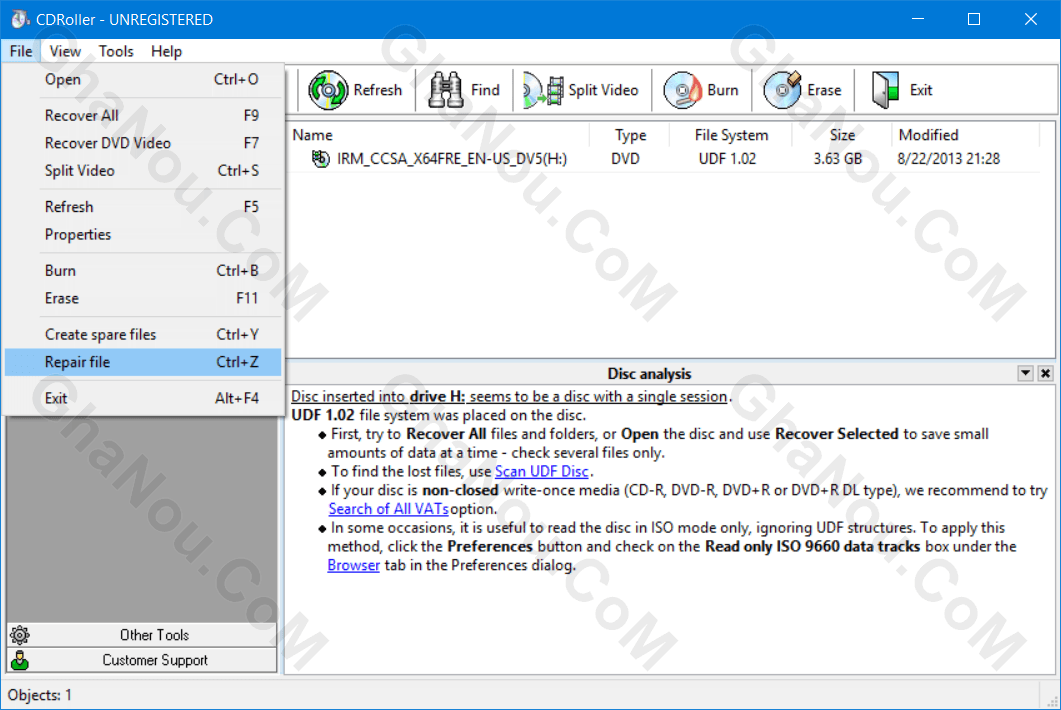Close the Disc analysis panel
Viewport: 1061px width, 710px height.
pyautogui.click(x=1045, y=373)
